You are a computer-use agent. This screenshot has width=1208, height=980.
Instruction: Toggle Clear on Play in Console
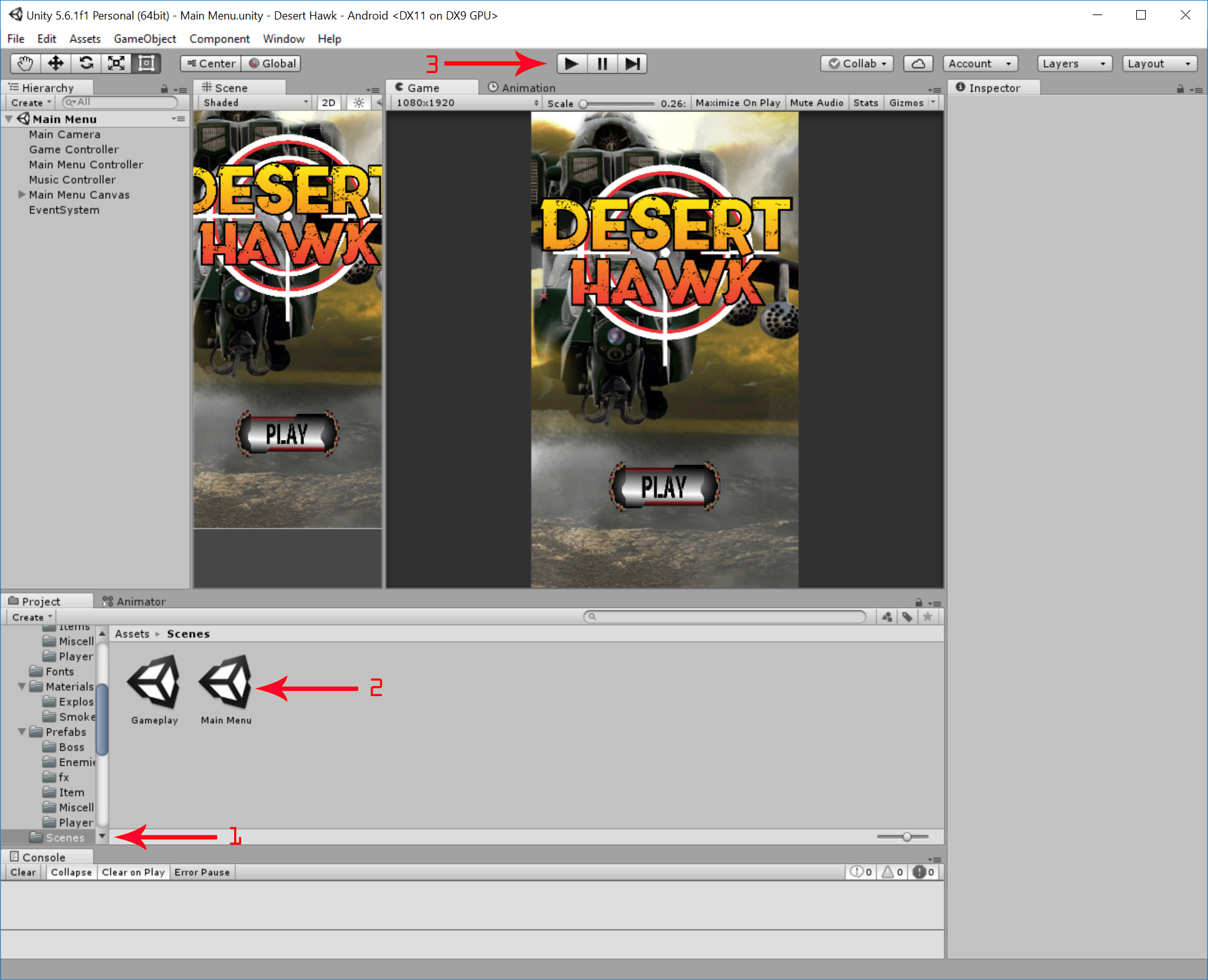click(133, 872)
